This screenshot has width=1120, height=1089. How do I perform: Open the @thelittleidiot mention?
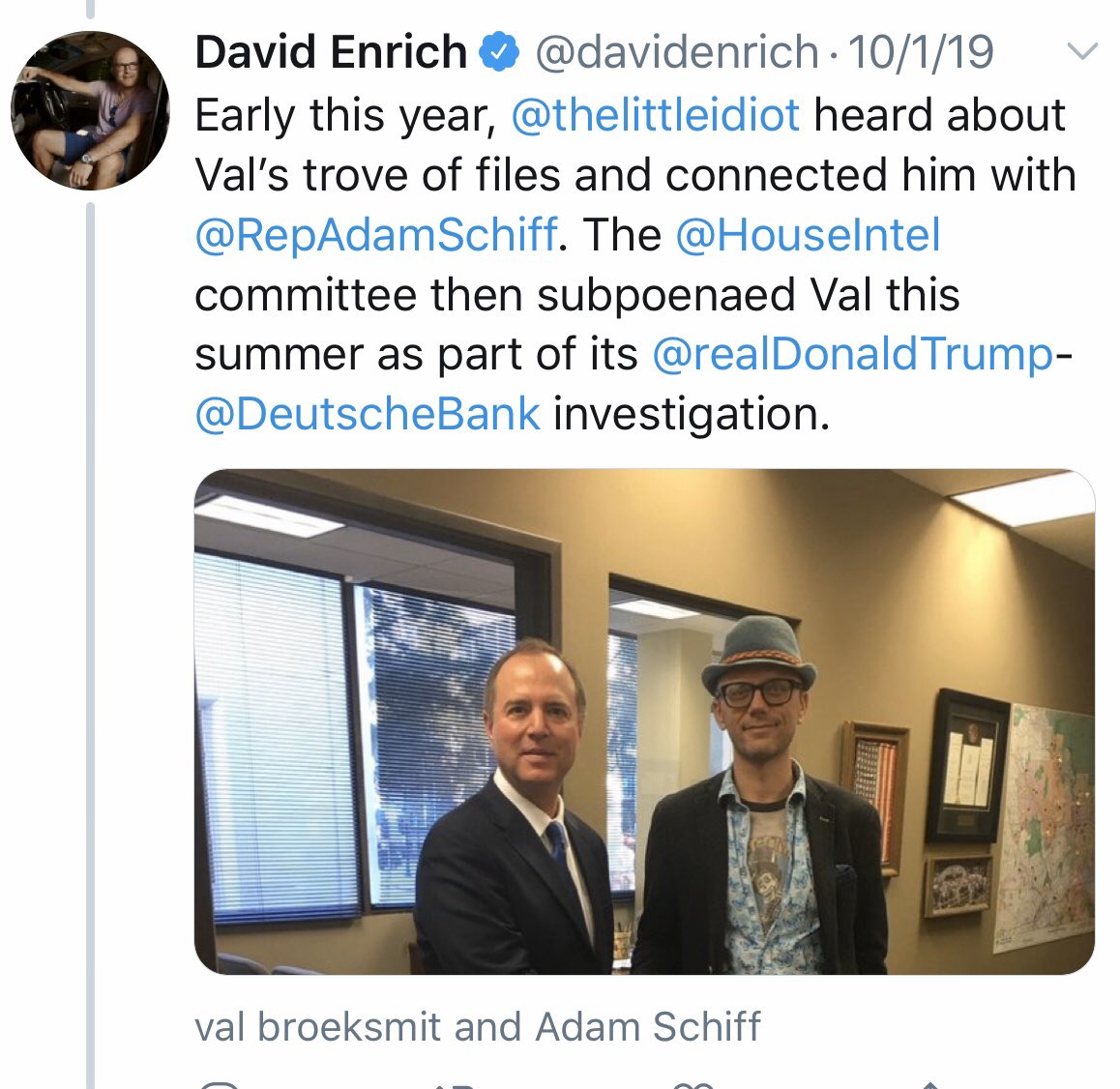click(655, 115)
